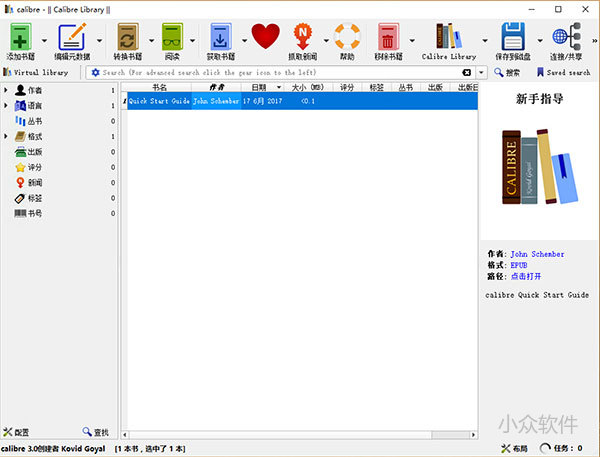Expand the Authors category in tag browser
Image resolution: width=600 pixels, height=457 pixels.
point(6,91)
